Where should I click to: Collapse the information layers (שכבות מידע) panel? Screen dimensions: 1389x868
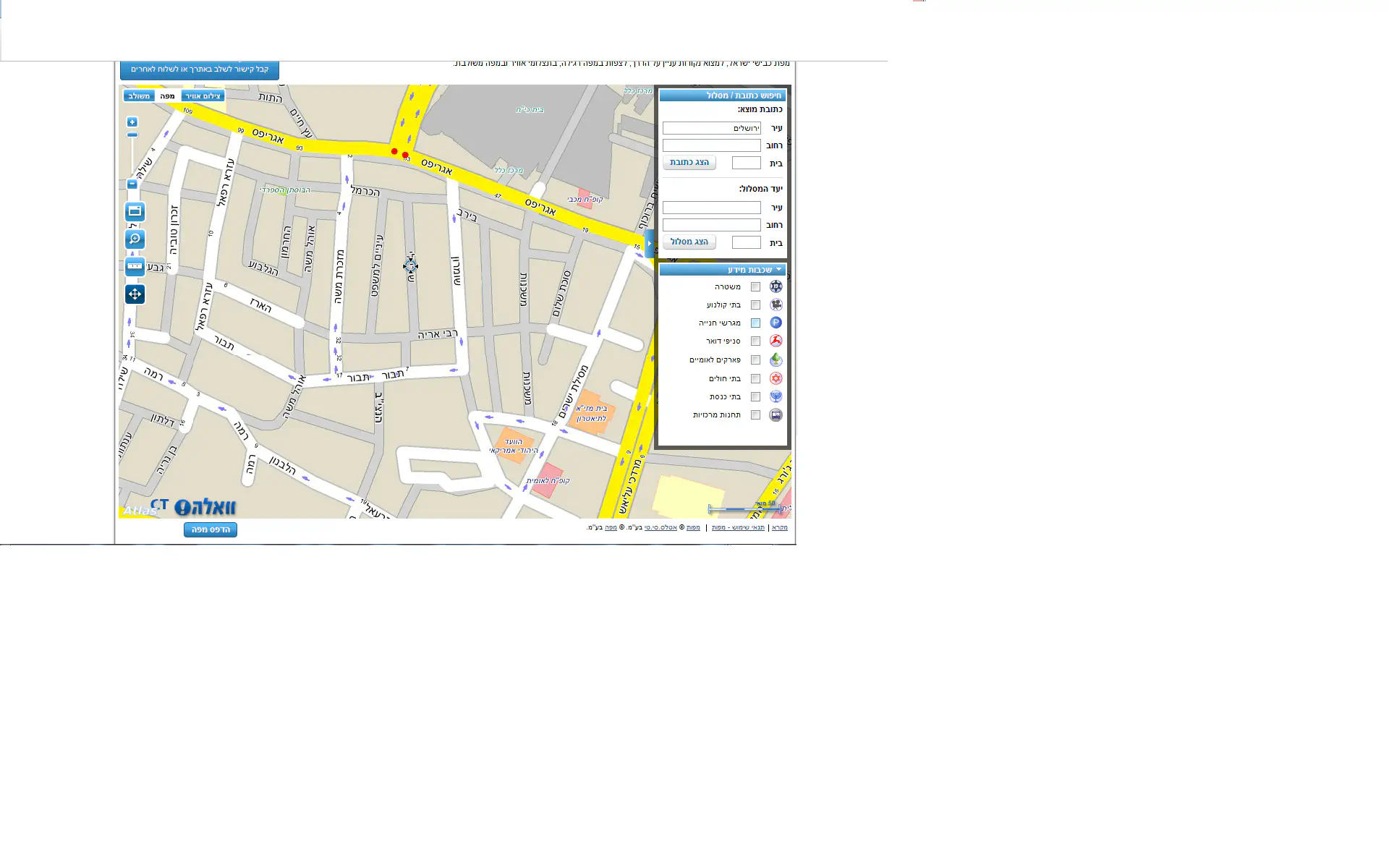pos(778,270)
